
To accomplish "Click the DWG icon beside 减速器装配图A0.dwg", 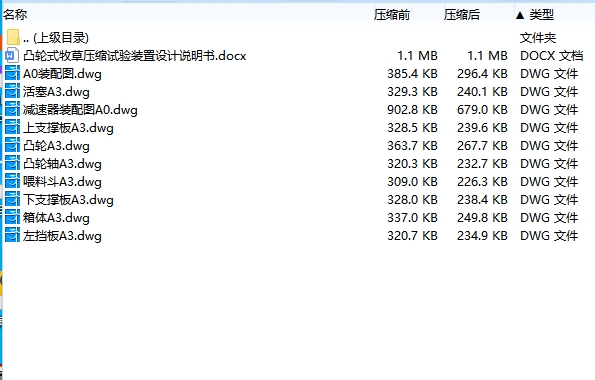I will coord(12,109).
